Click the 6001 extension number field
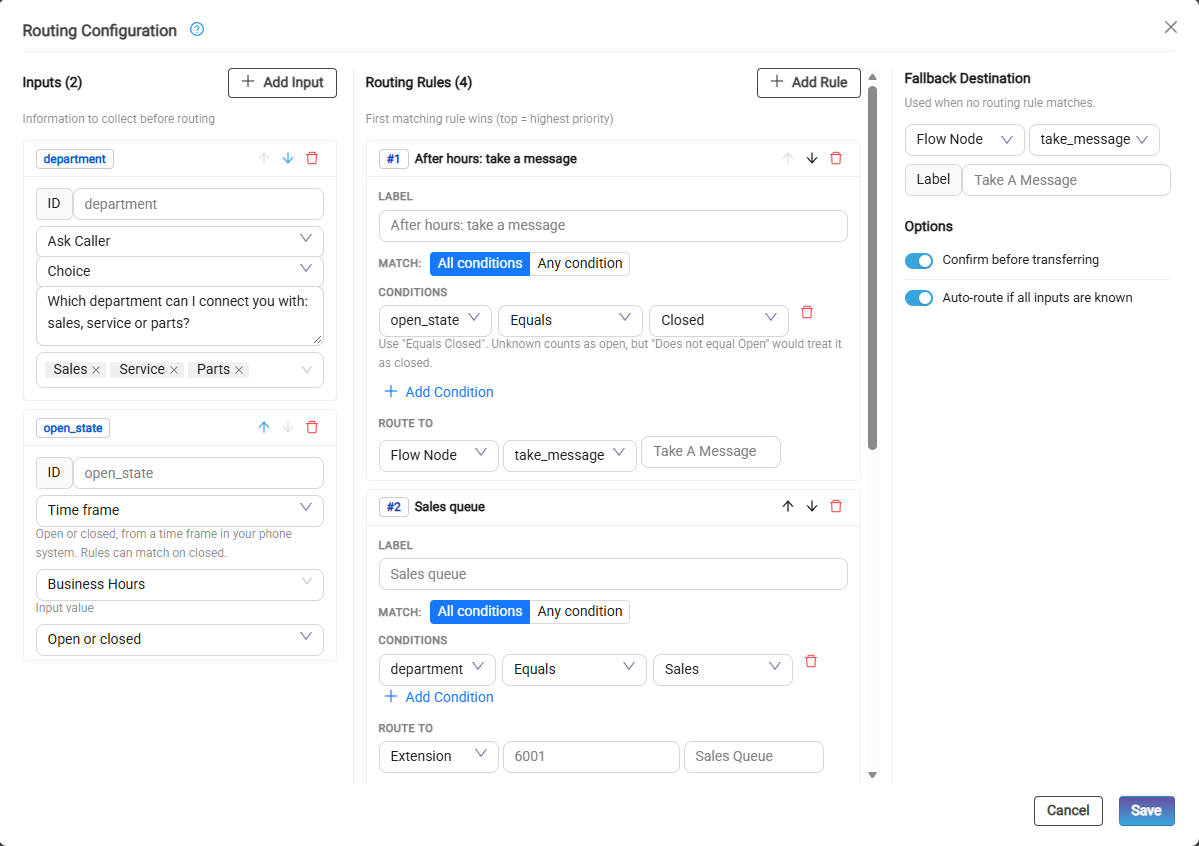Viewport: 1199px width, 846px height. (591, 757)
